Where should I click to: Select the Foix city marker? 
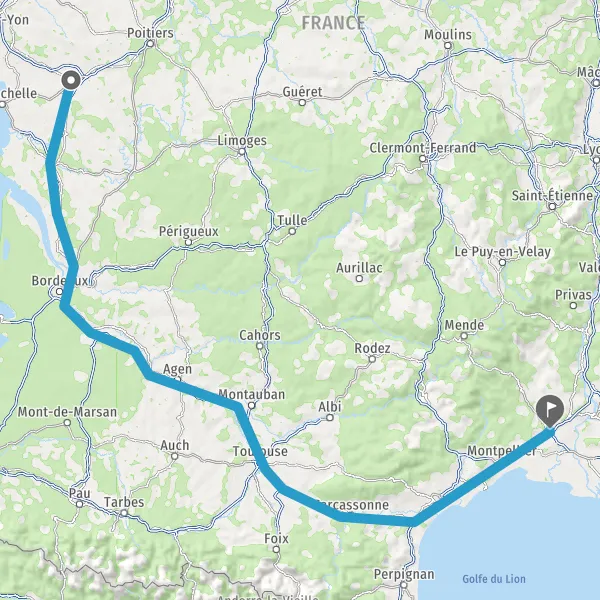(276, 549)
